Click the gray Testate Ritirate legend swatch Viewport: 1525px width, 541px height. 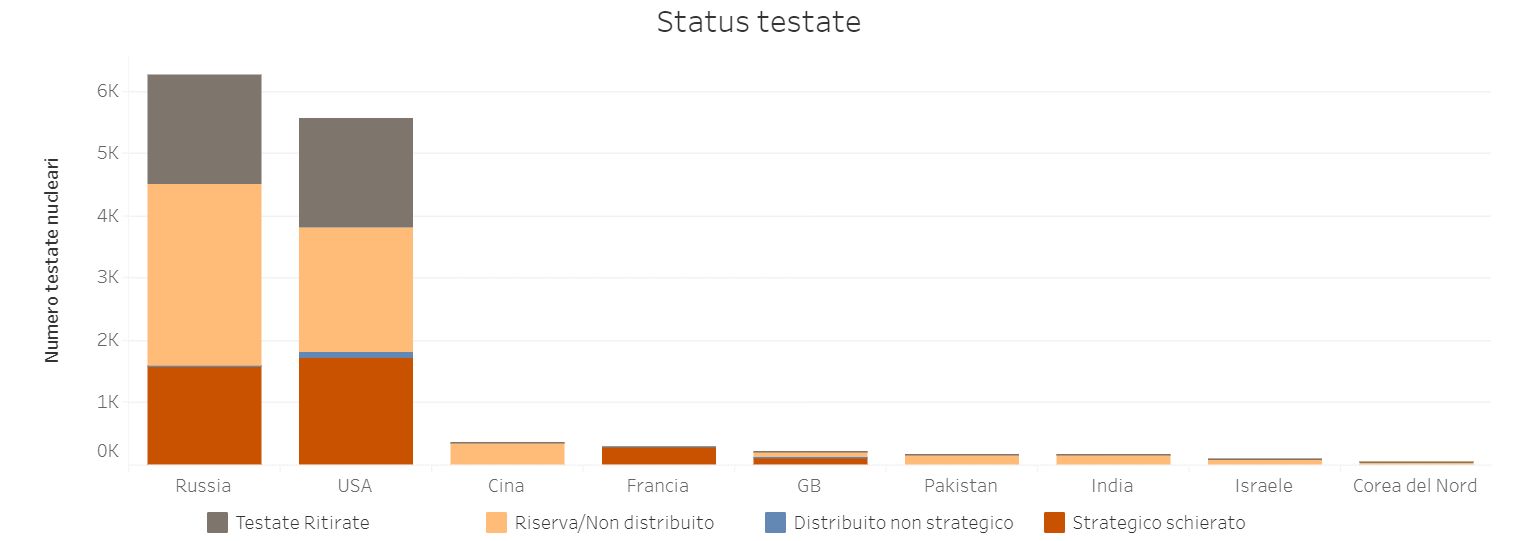click(217, 523)
